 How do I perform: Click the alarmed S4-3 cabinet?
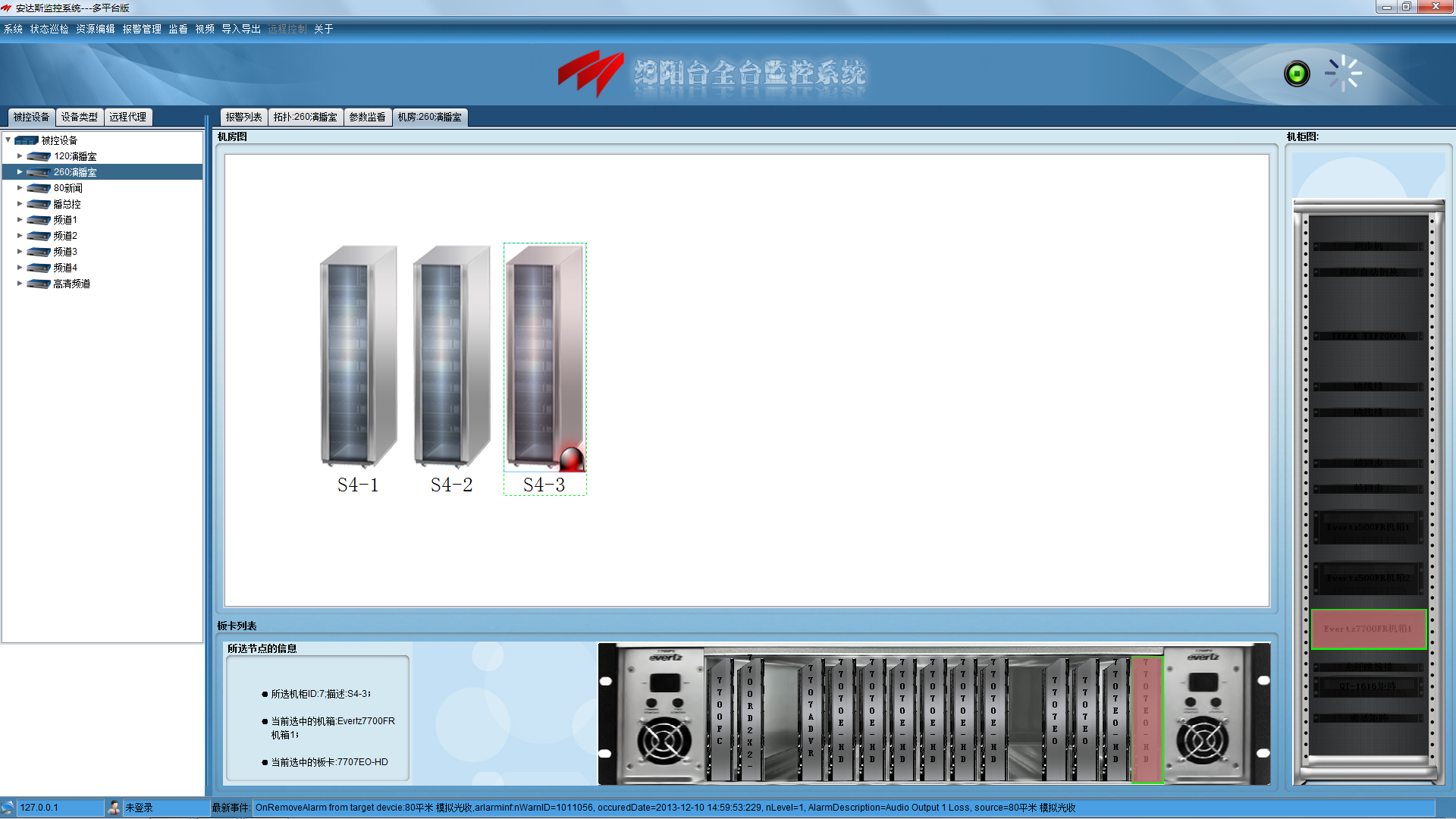[x=544, y=356]
